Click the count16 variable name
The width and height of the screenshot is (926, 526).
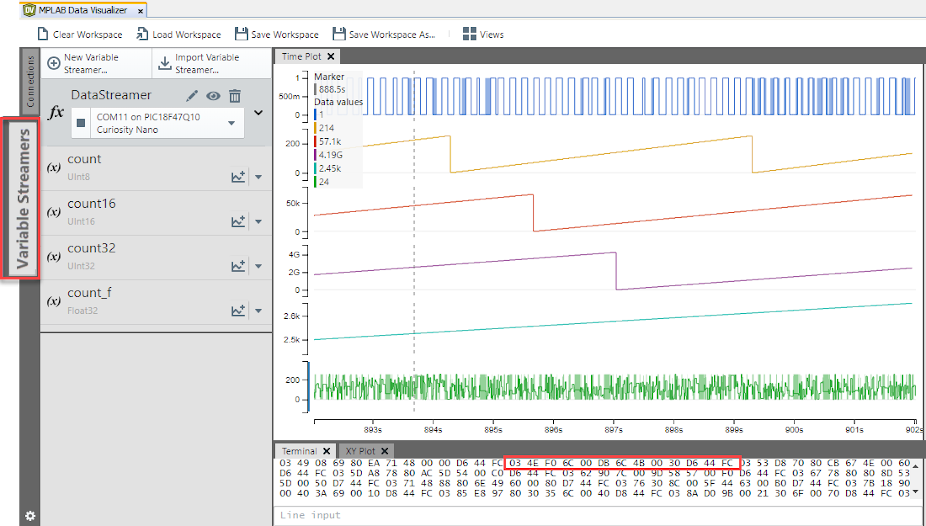point(92,204)
